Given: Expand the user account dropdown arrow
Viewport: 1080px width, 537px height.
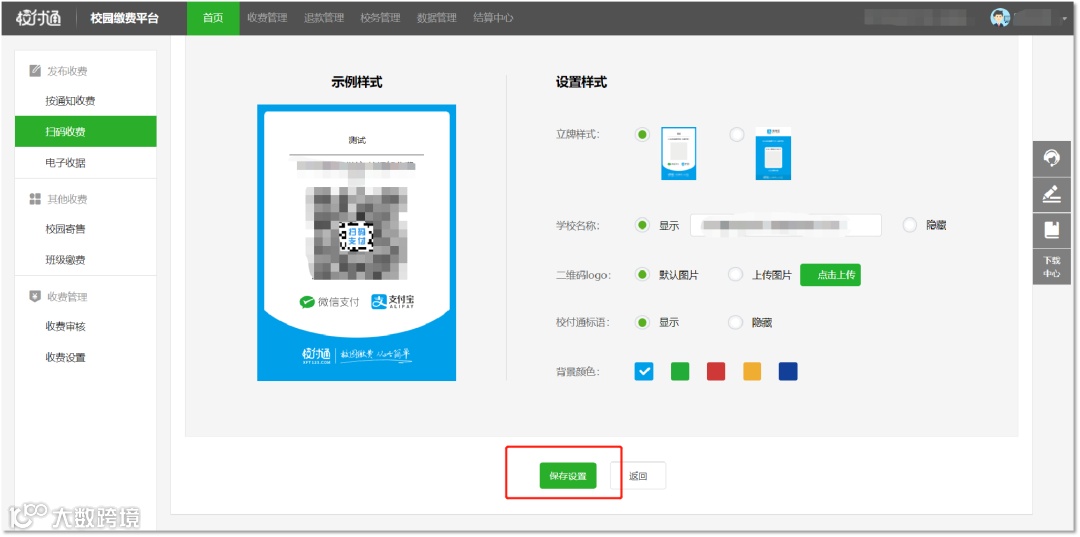Looking at the screenshot, I should [1064, 19].
